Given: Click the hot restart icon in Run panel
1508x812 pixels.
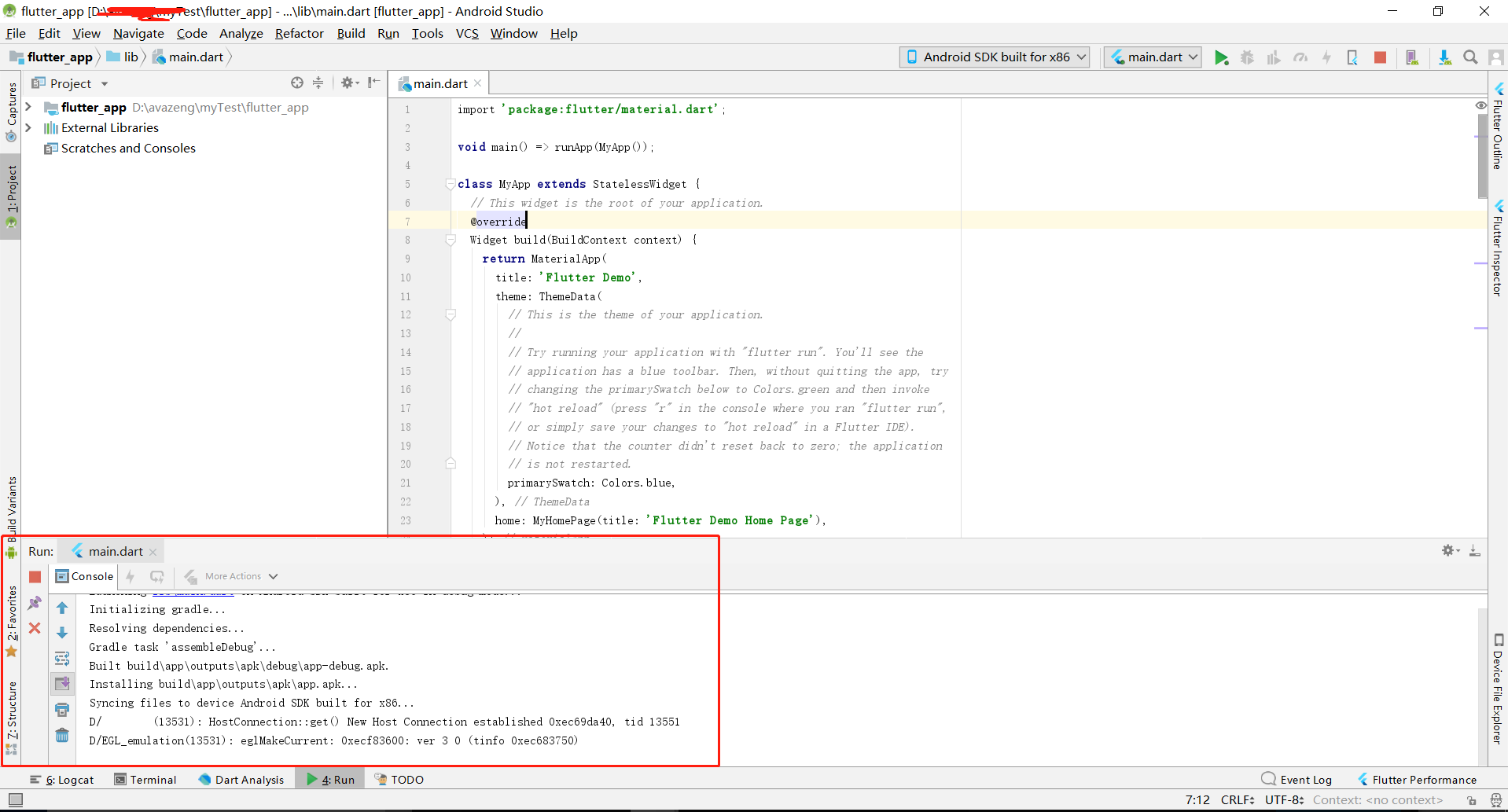Looking at the screenshot, I should click(157, 576).
